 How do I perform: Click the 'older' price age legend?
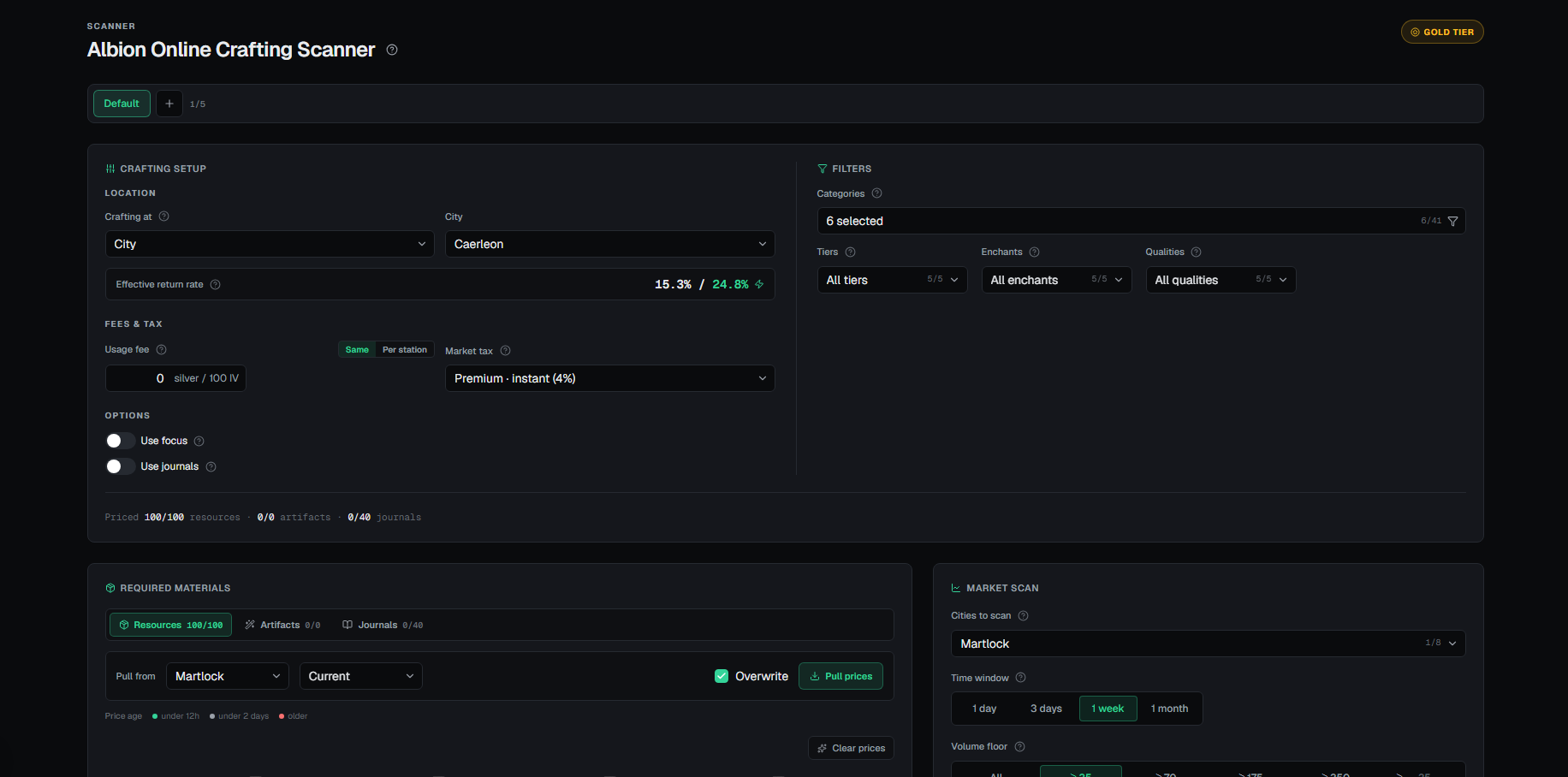(293, 716)
